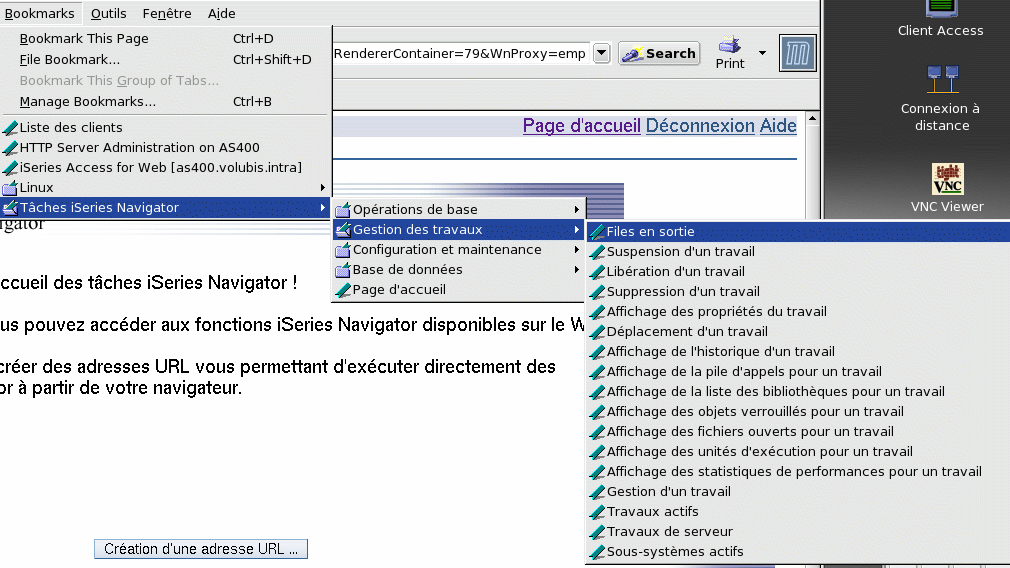Expand Tâches iSeries Navigator submenu arrow
Viewport: 1010px width, 568px height.
coord(322,207)
